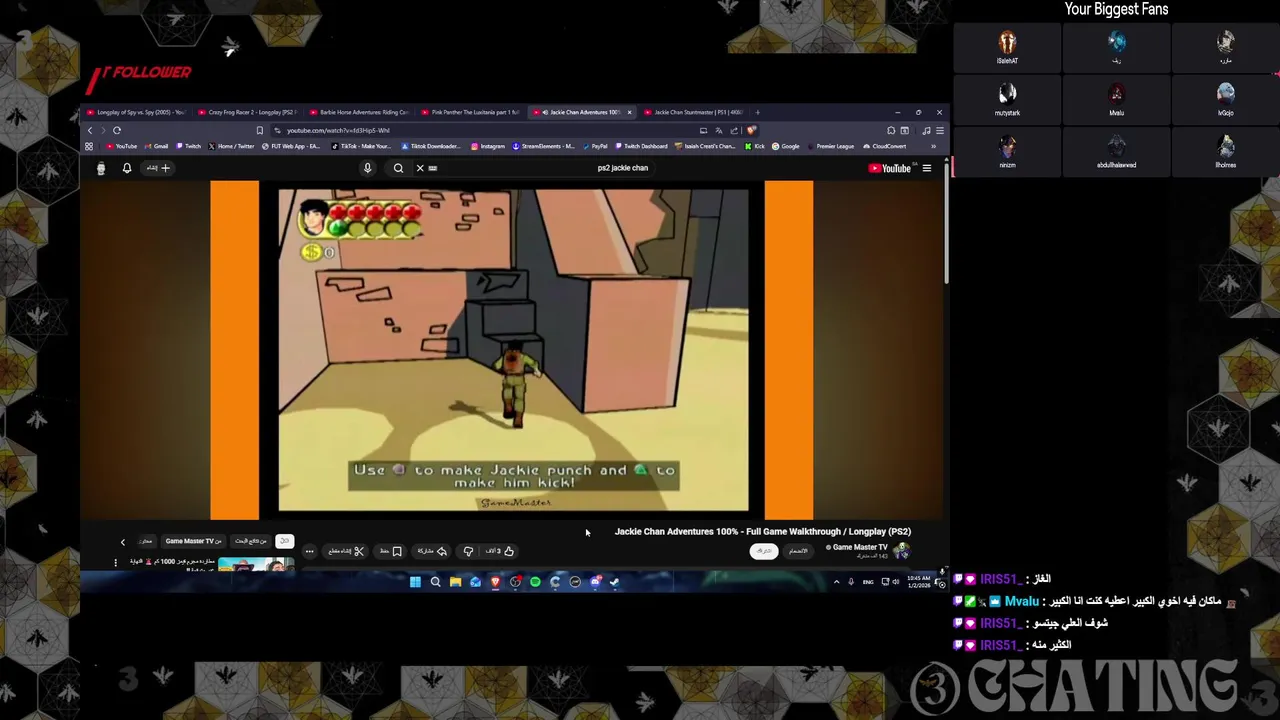Click chips left arrow chevron
1280x720 pixels.
point(123,542)
